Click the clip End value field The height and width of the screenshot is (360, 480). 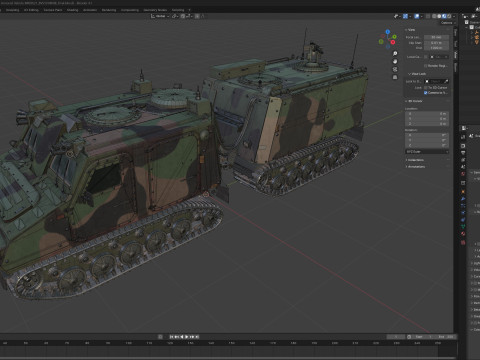coord(436,48)
